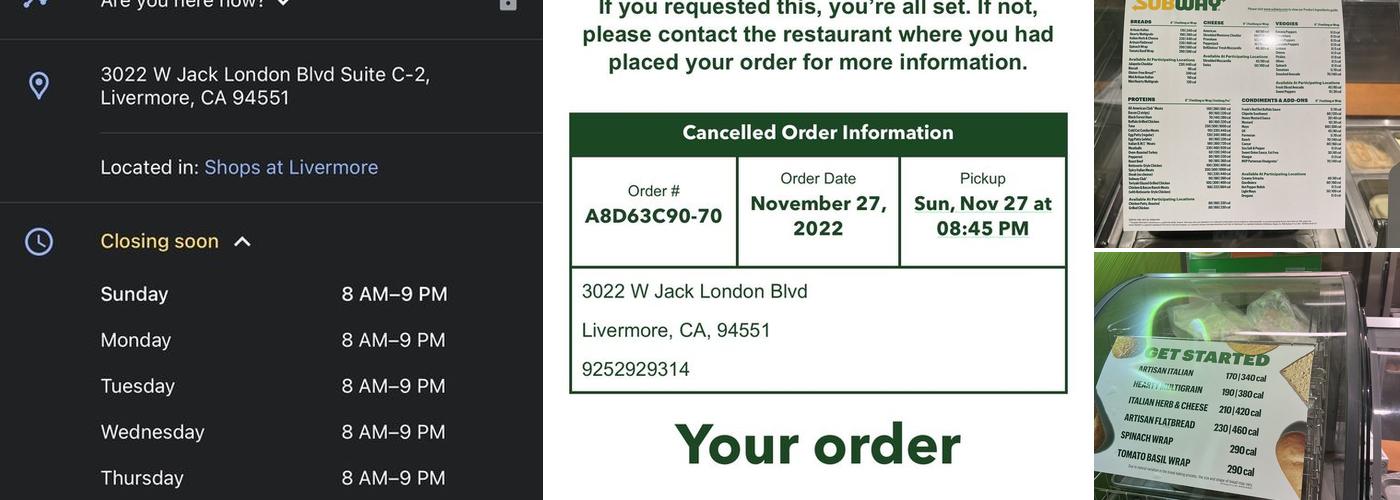Image resolution: width=1400 pixels, height=500 pixels.
Task: Click the Tuesday hours entry
Action: [273, 386]
